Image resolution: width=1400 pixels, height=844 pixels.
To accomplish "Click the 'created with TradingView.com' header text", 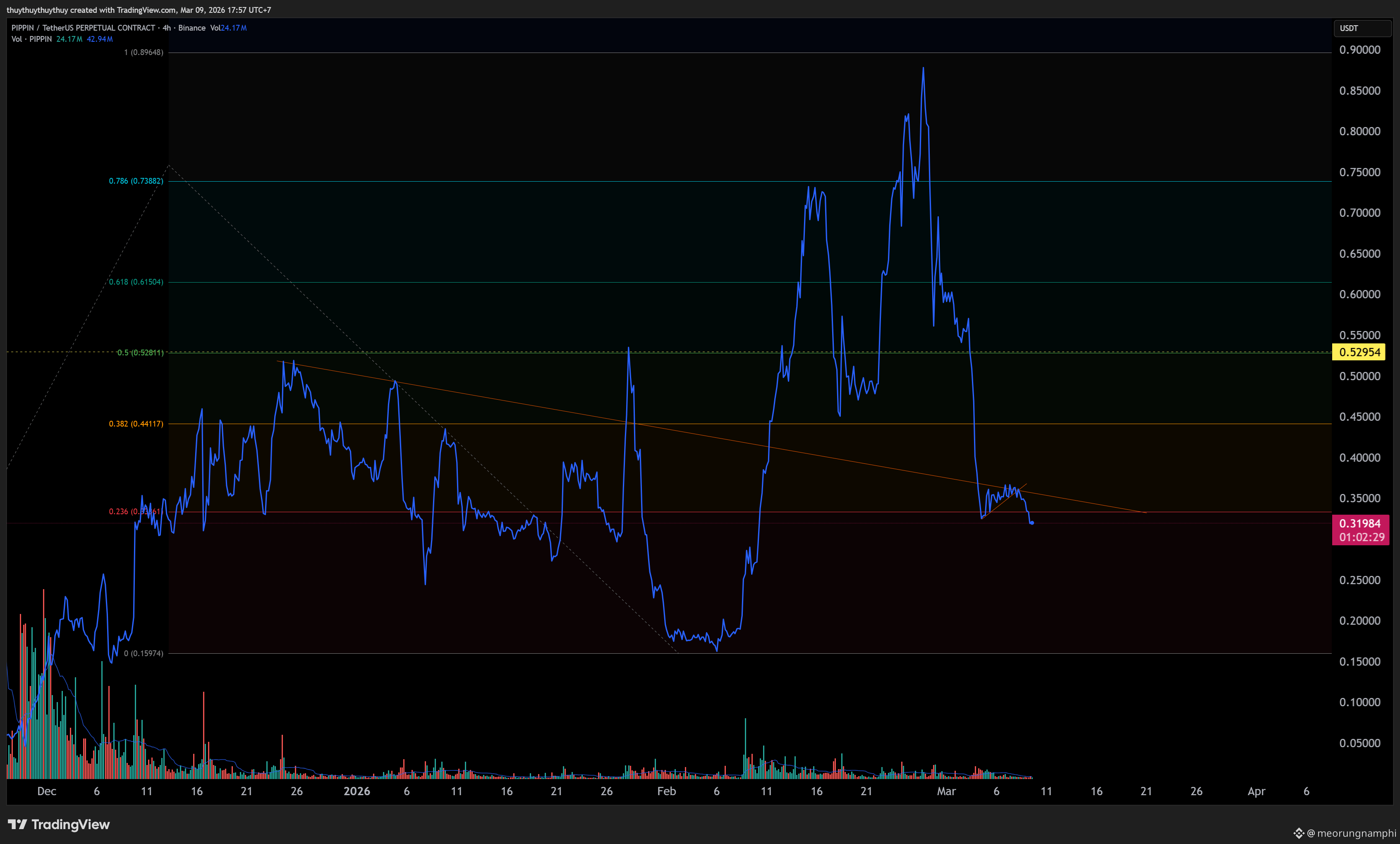I will click(123, 10).
